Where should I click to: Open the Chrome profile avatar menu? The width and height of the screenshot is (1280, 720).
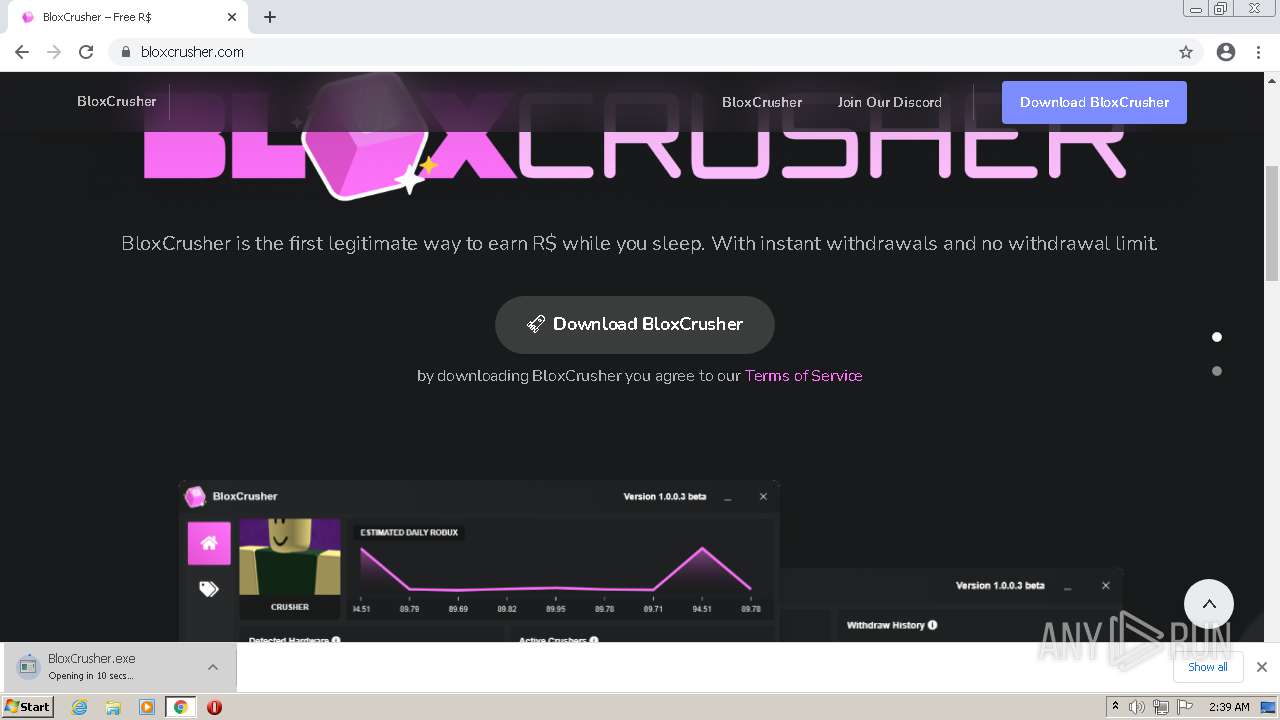pos(1226,52)
